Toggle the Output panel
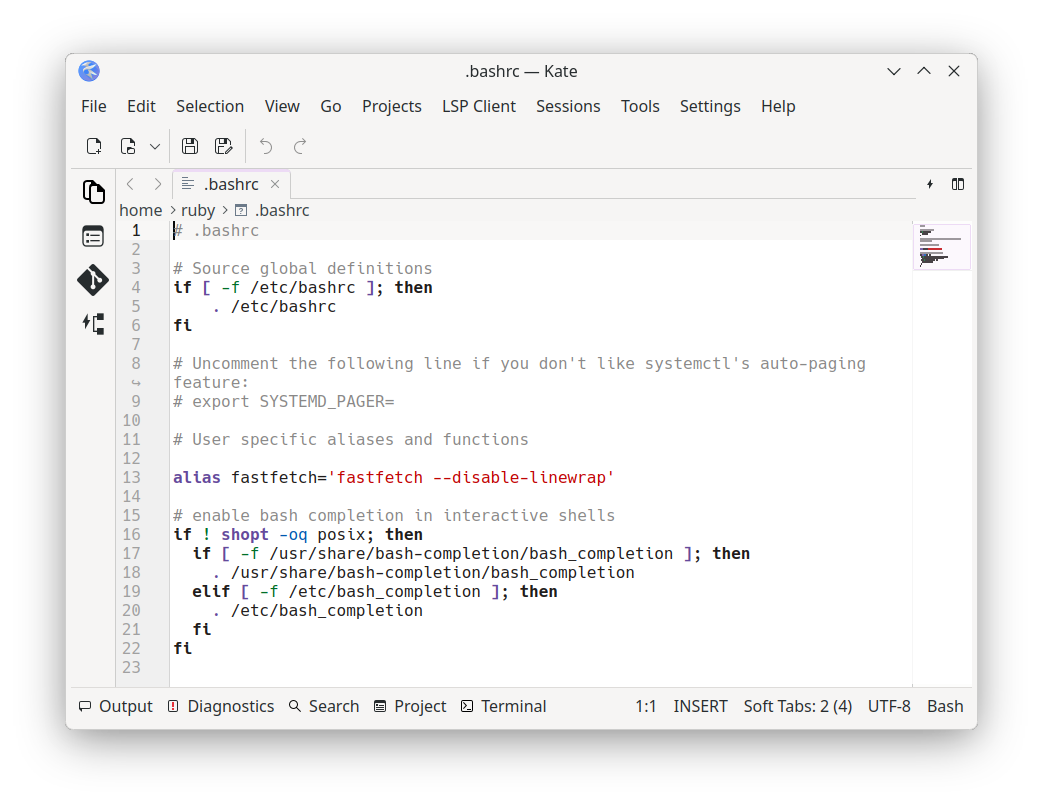 coord(116,706)
